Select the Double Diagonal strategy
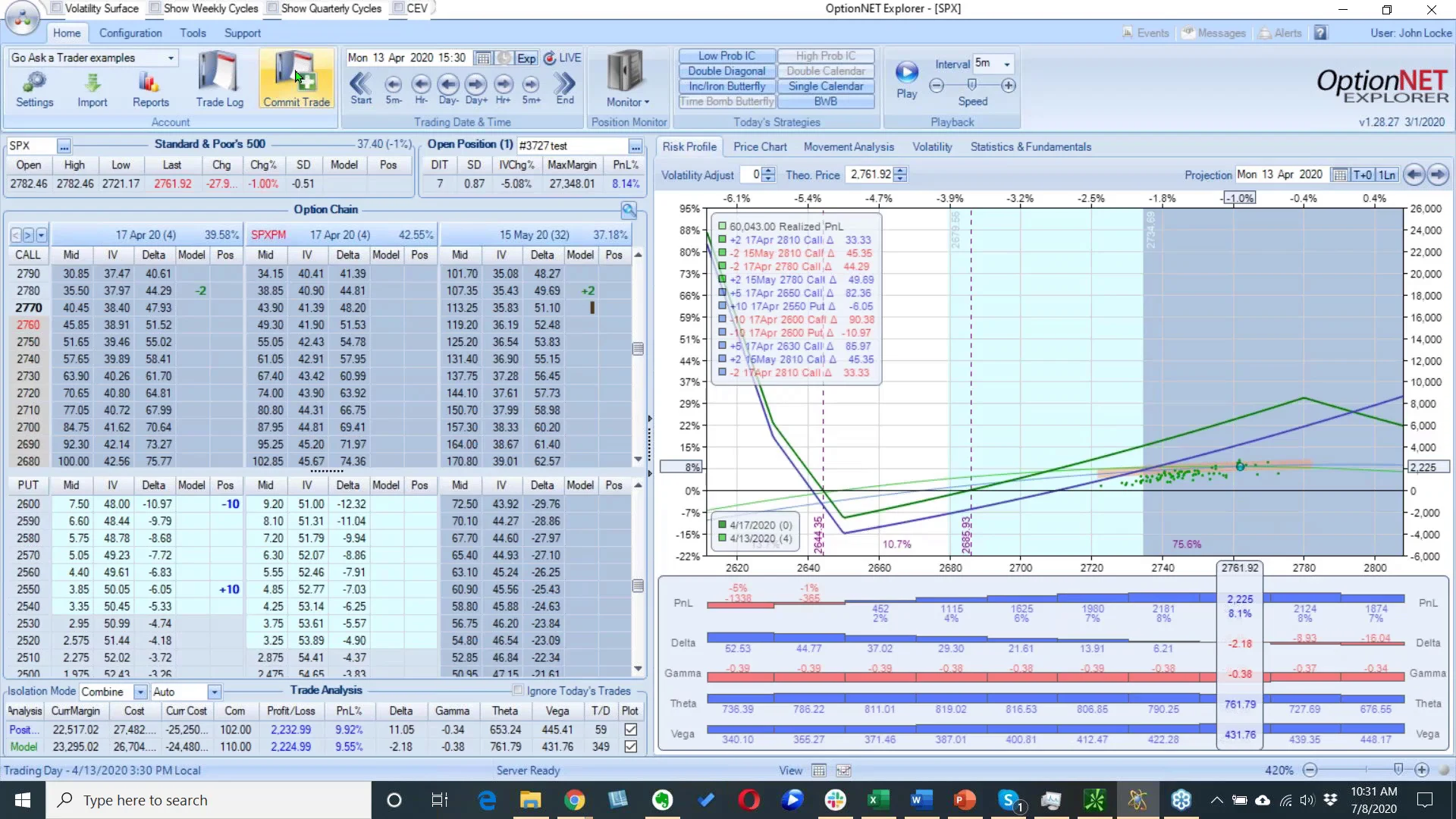Screen dimensions: 1456x819 pyautogui.click(x=726, y=71)
